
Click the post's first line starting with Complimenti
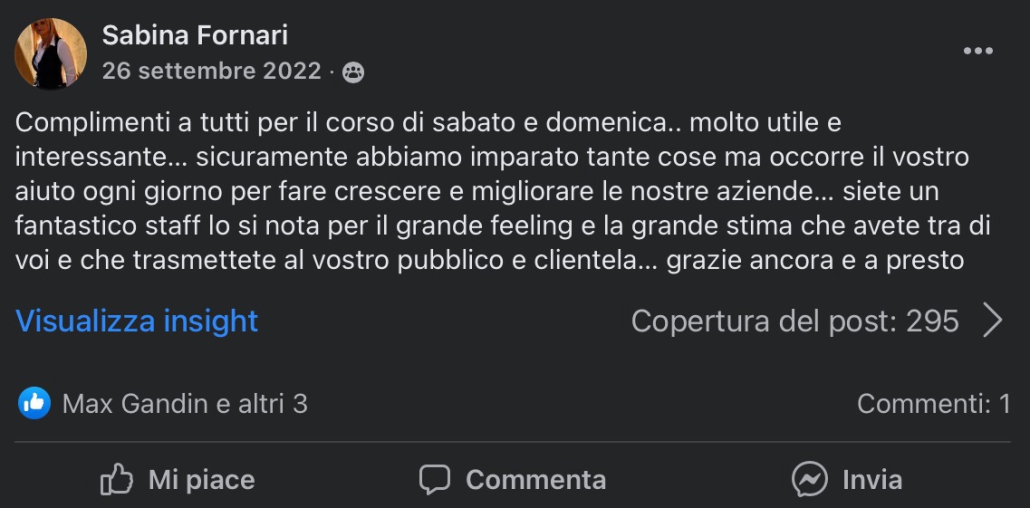point(428,123)
